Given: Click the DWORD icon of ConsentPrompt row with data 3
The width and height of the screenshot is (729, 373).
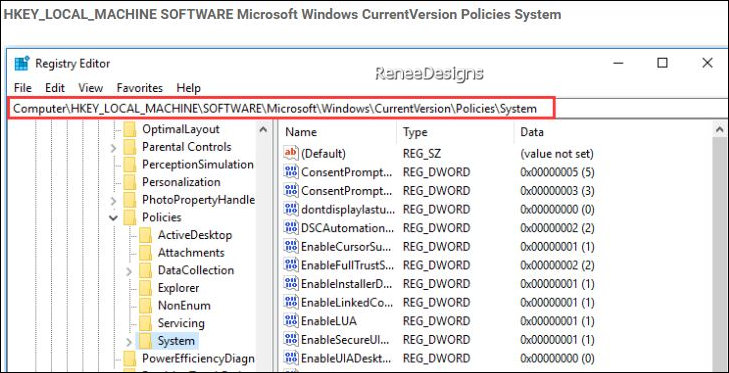Looking at the screenshot, I should pyautogui.click(x=291, y=190).
